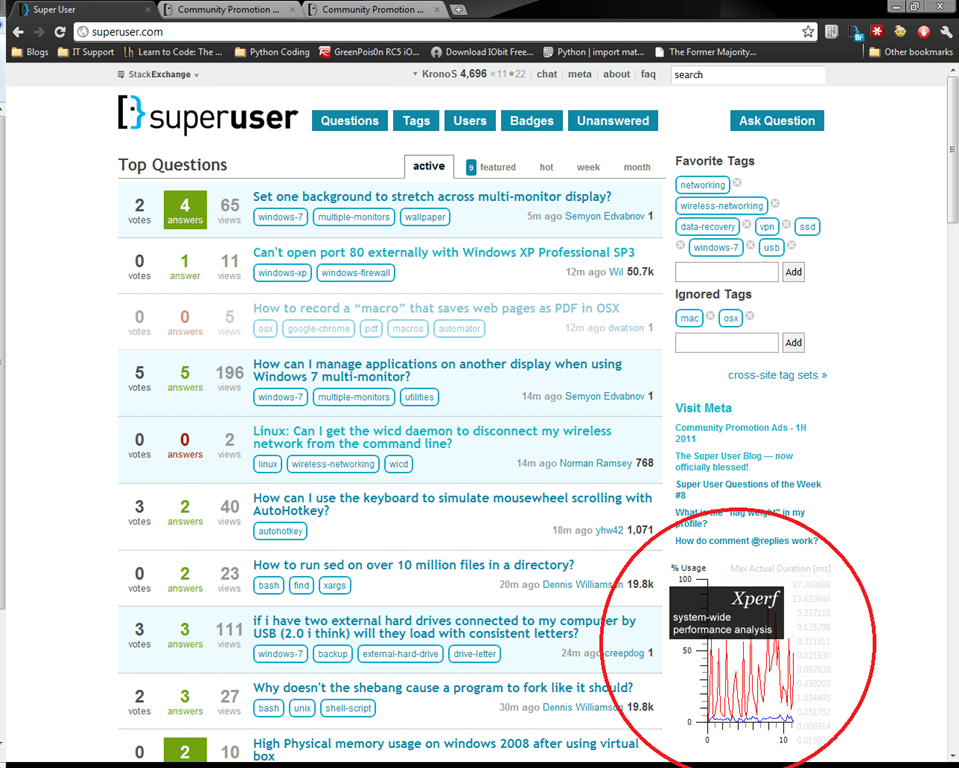Viewport: 959px width, 768px height.
Task: Click the ignored tags input field
Action: point(727,343)
